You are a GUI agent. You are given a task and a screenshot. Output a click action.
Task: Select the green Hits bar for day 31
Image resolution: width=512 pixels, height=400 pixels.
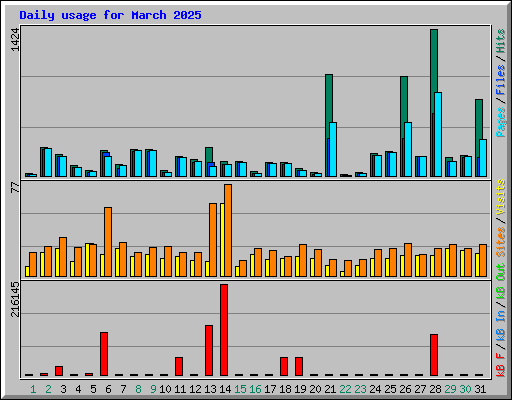(x=479, y=119)
